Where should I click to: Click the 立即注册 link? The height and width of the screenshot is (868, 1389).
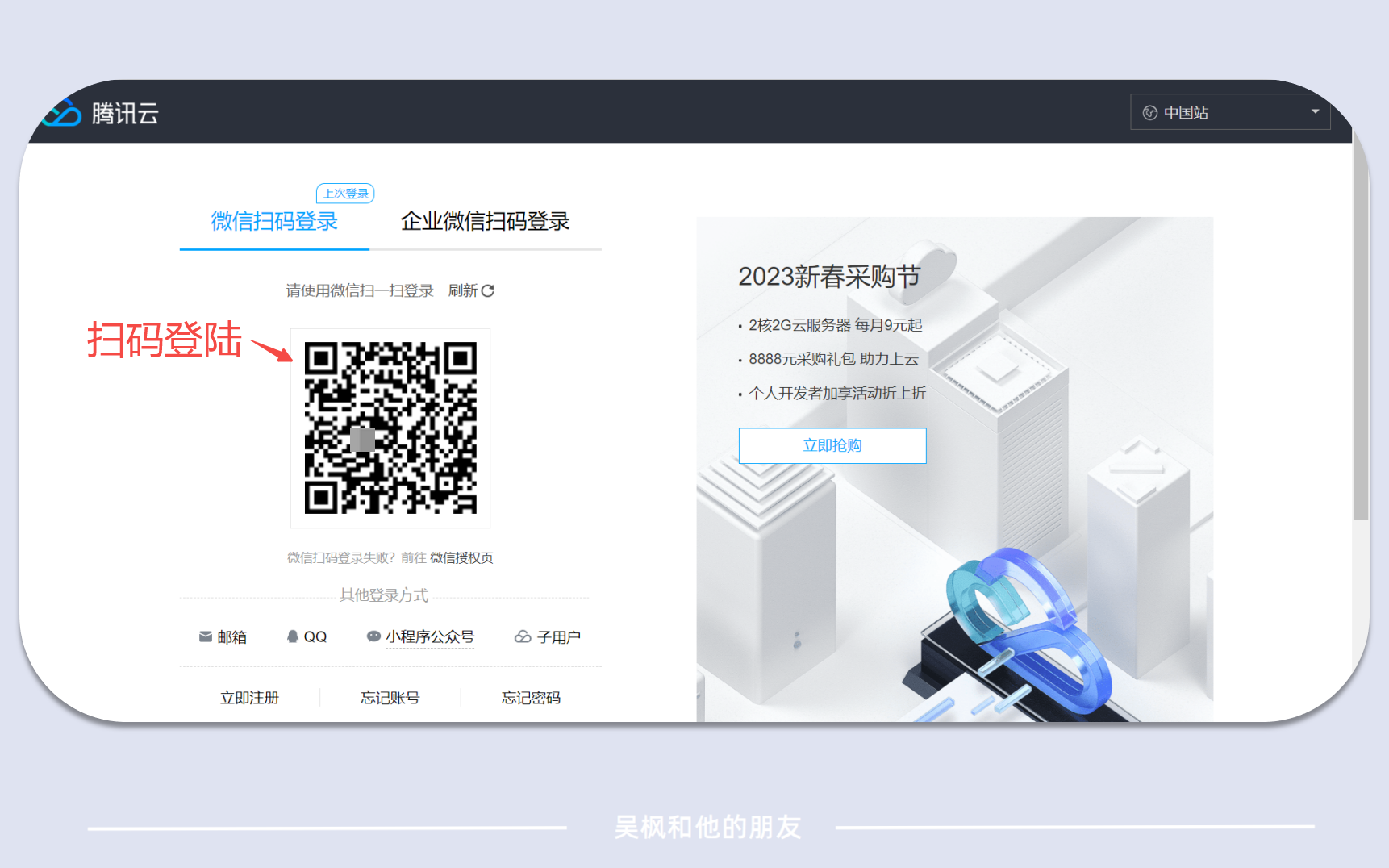point(249,698)
